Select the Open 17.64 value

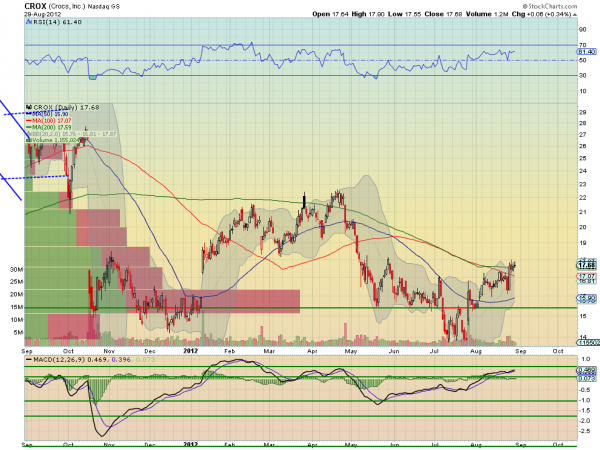[x=330, y=14]
